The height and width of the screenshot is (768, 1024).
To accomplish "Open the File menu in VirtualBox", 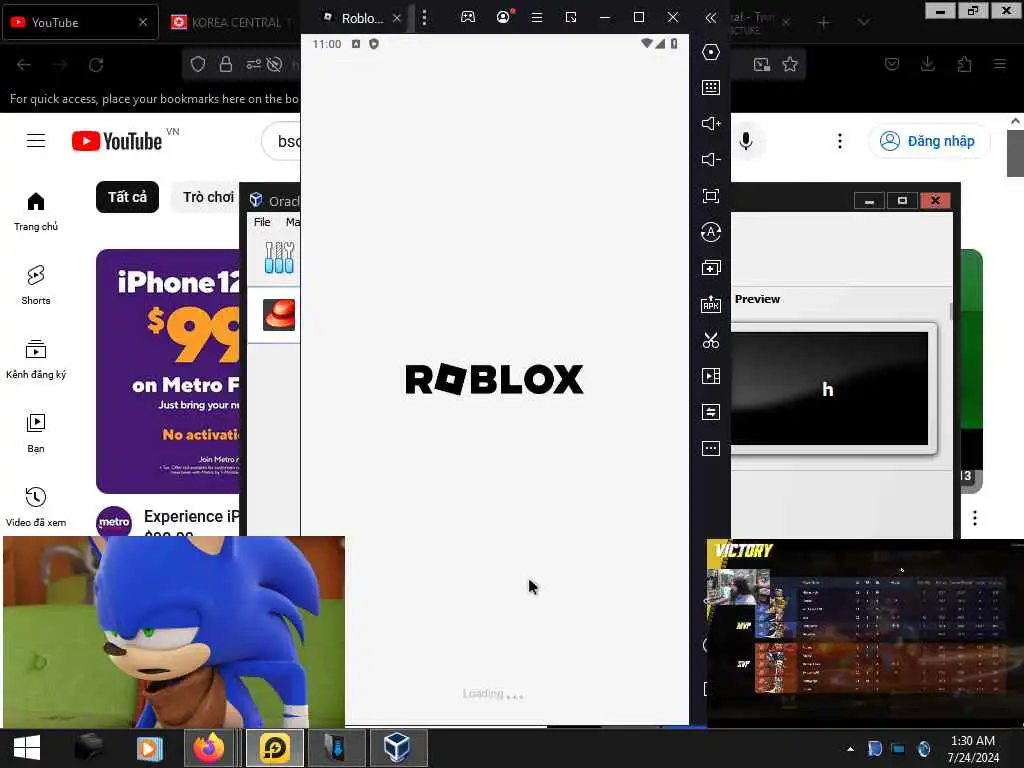I will 262,222.
